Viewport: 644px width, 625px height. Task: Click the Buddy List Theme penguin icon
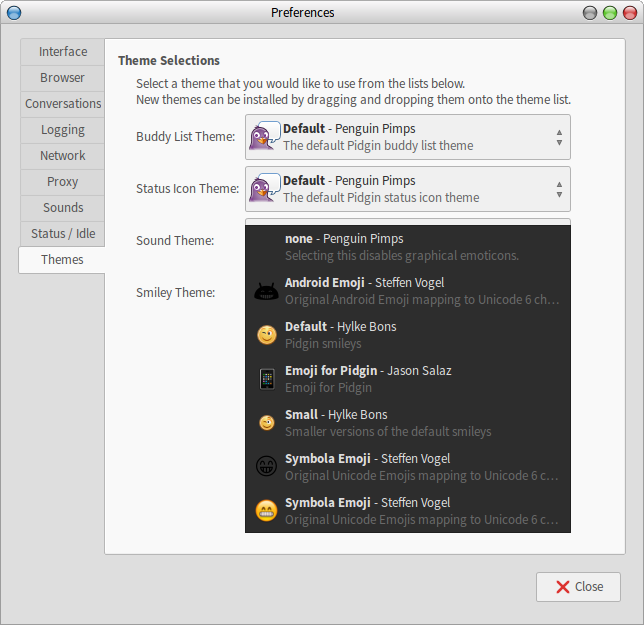click(264, 136)
